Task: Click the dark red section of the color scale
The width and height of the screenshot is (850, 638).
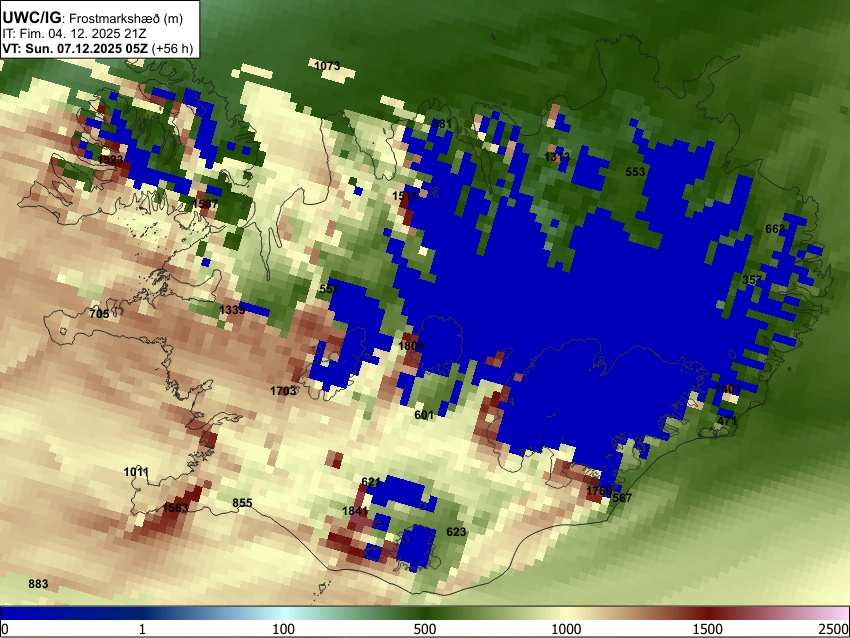Action: 708,614
